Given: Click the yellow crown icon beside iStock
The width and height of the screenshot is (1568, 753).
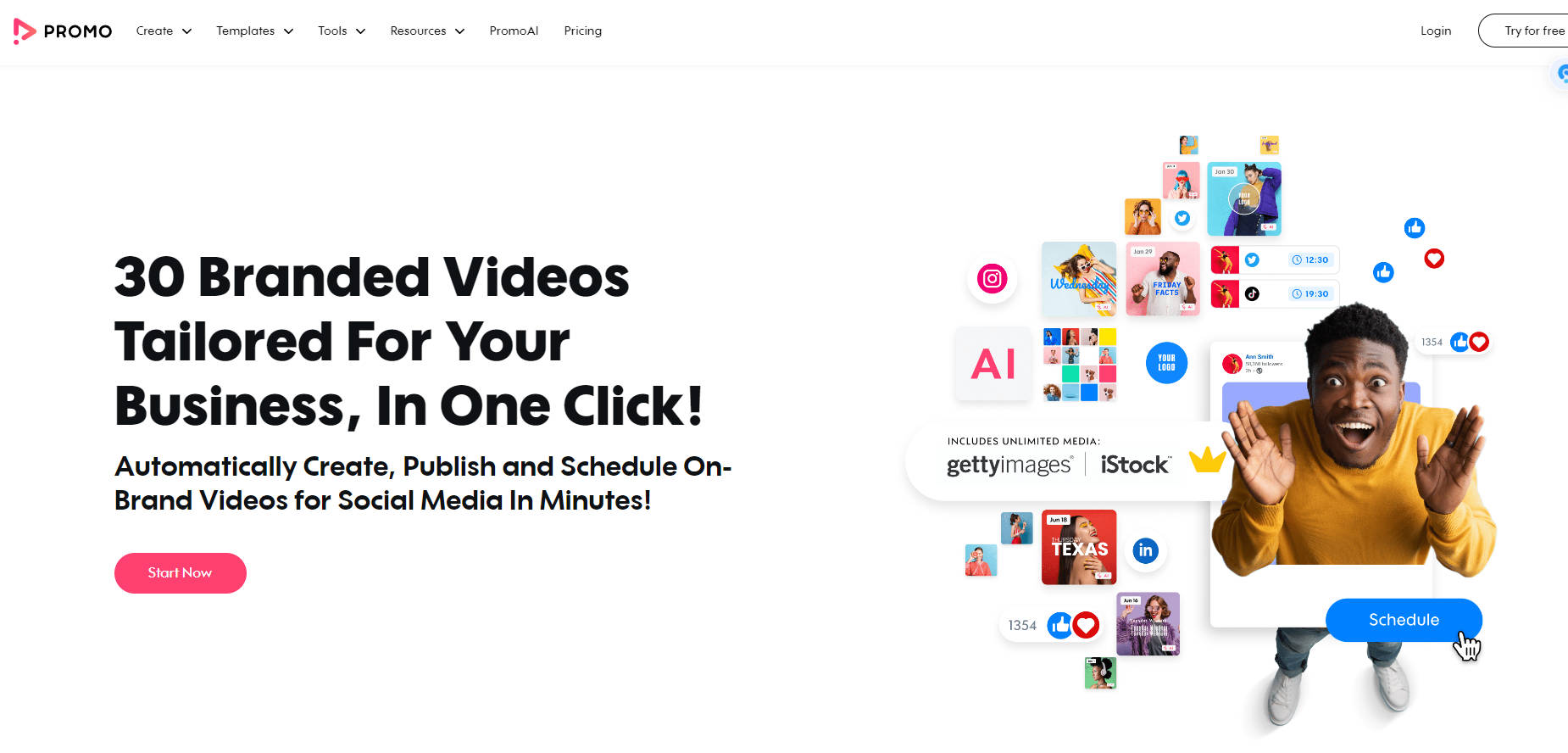Looking at the screenshot, I should (1207, 460).
